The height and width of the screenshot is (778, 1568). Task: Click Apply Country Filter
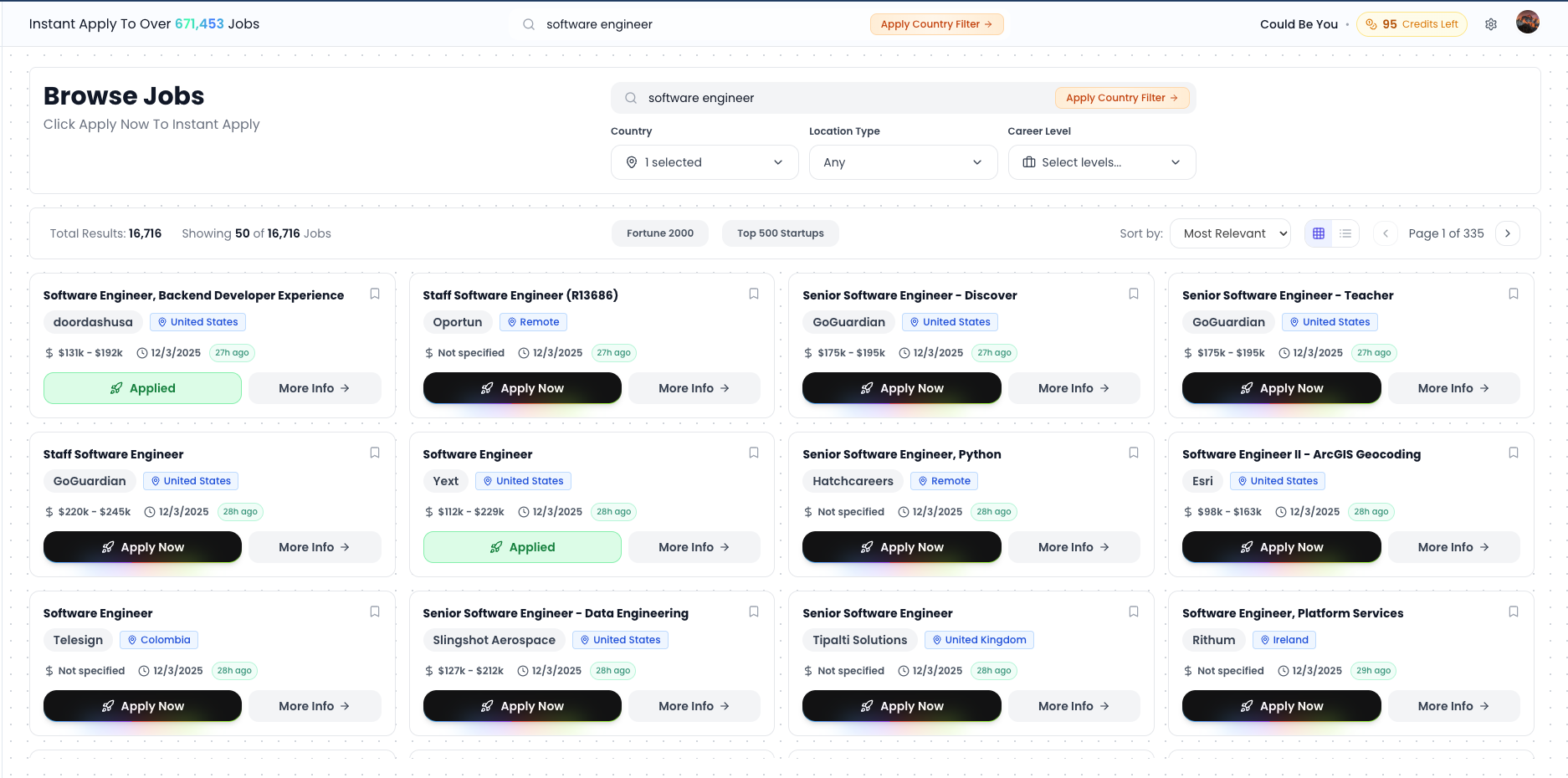(1122, 98)
